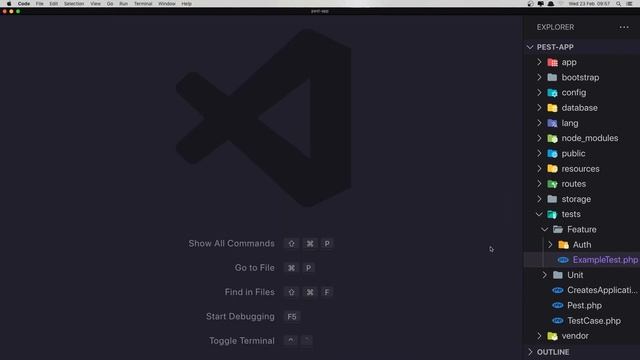This screenshot has height=360, width=640.
Task: Click the open Feature folder icon
Action: coord(558,229)
